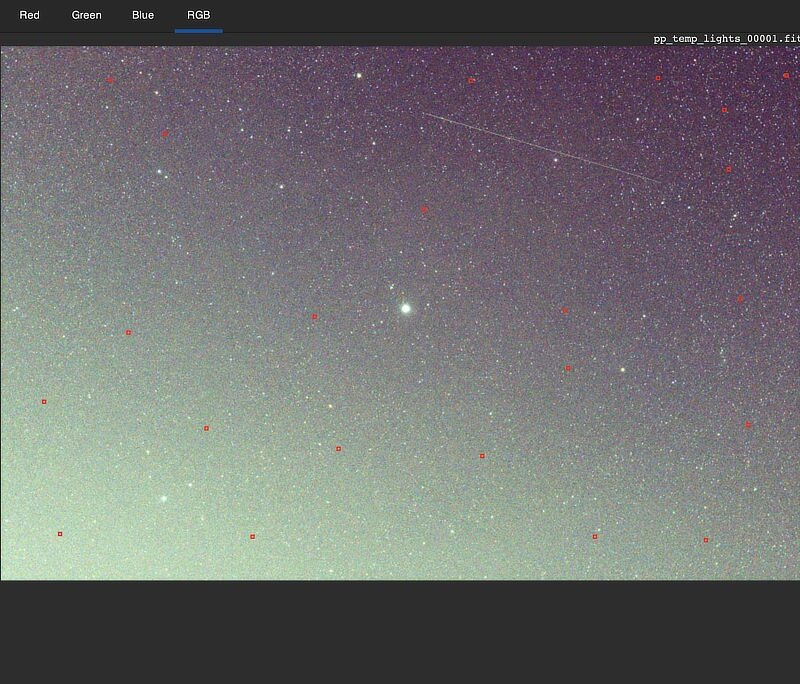Click the red marker directly left of the central star
Viewport: 800px width, 684px height.
(314, 316)
